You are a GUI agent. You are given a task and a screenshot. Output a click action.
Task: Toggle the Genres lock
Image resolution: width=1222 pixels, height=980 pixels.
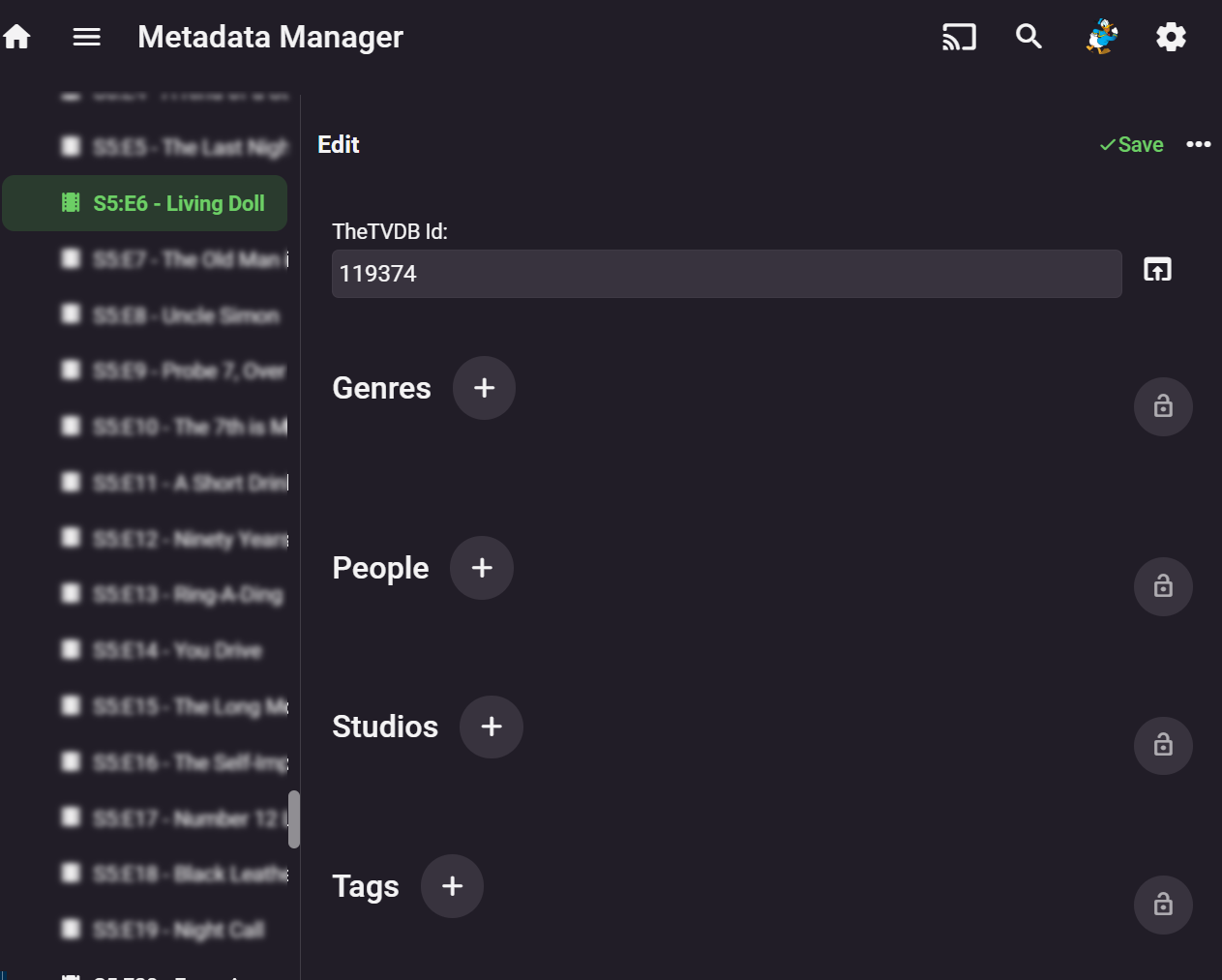pos(1163,406)
